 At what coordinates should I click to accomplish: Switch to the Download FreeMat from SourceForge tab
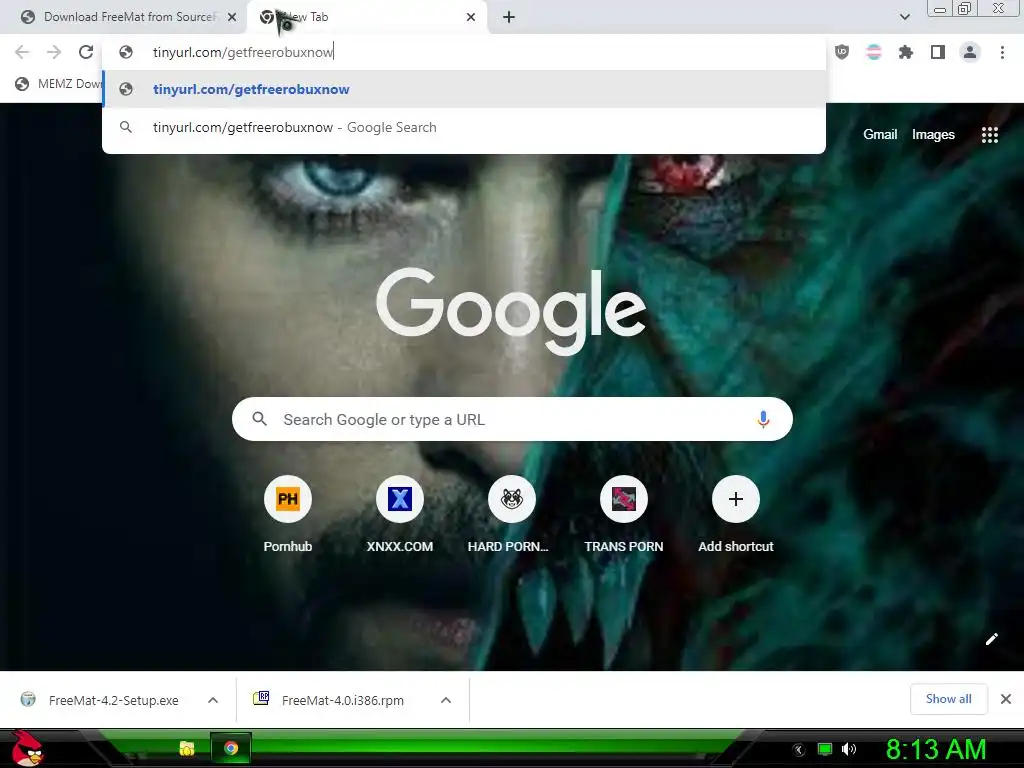[x=129, y=17]
